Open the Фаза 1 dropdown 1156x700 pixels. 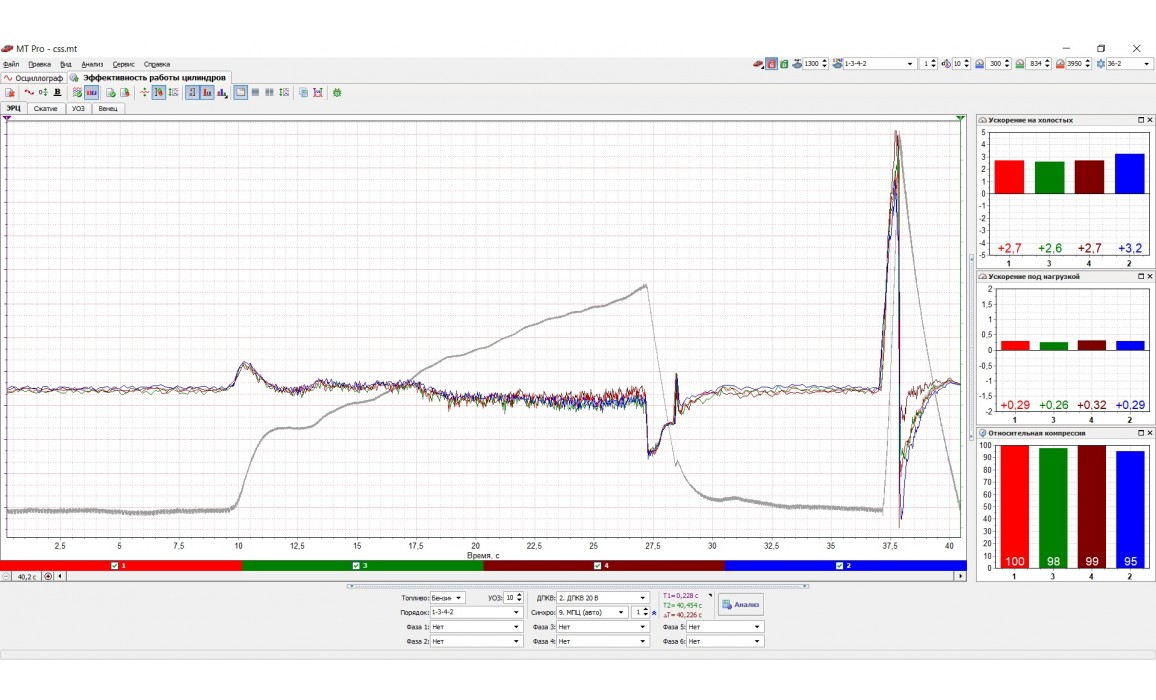tap(476, 627)
